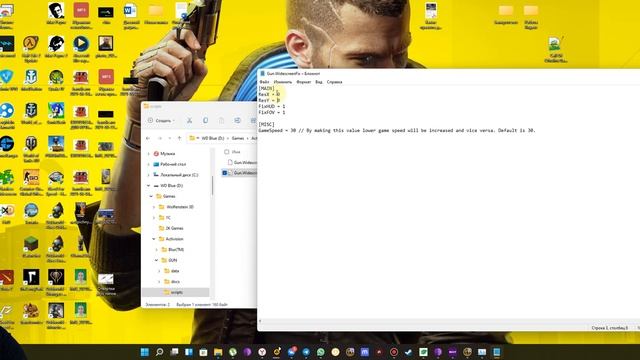Open the Создать dropdown in Explorer

pyautogui.click(x=162, y=120)
